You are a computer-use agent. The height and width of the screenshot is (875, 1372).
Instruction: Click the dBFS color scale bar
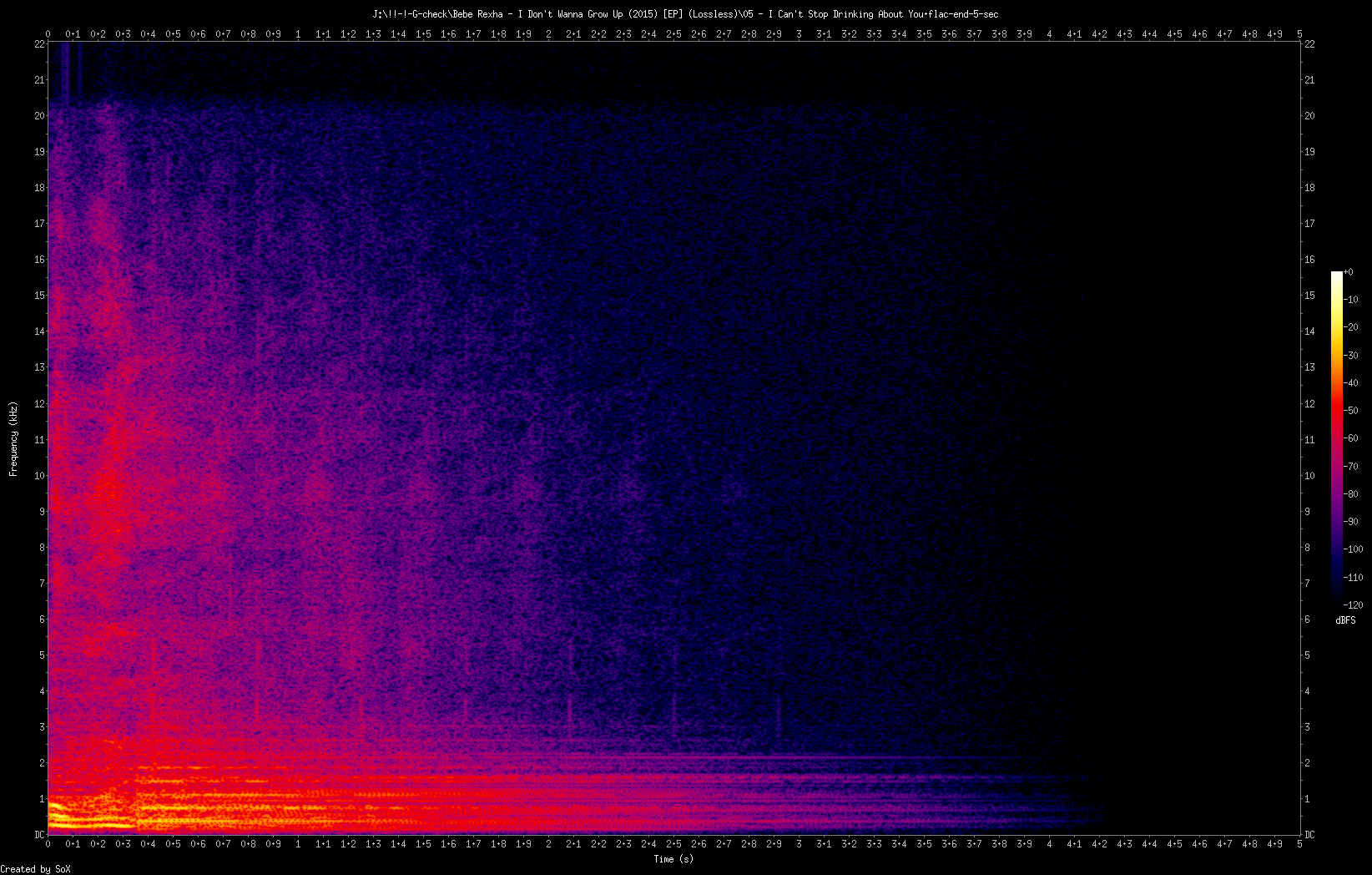point(1337,438)
